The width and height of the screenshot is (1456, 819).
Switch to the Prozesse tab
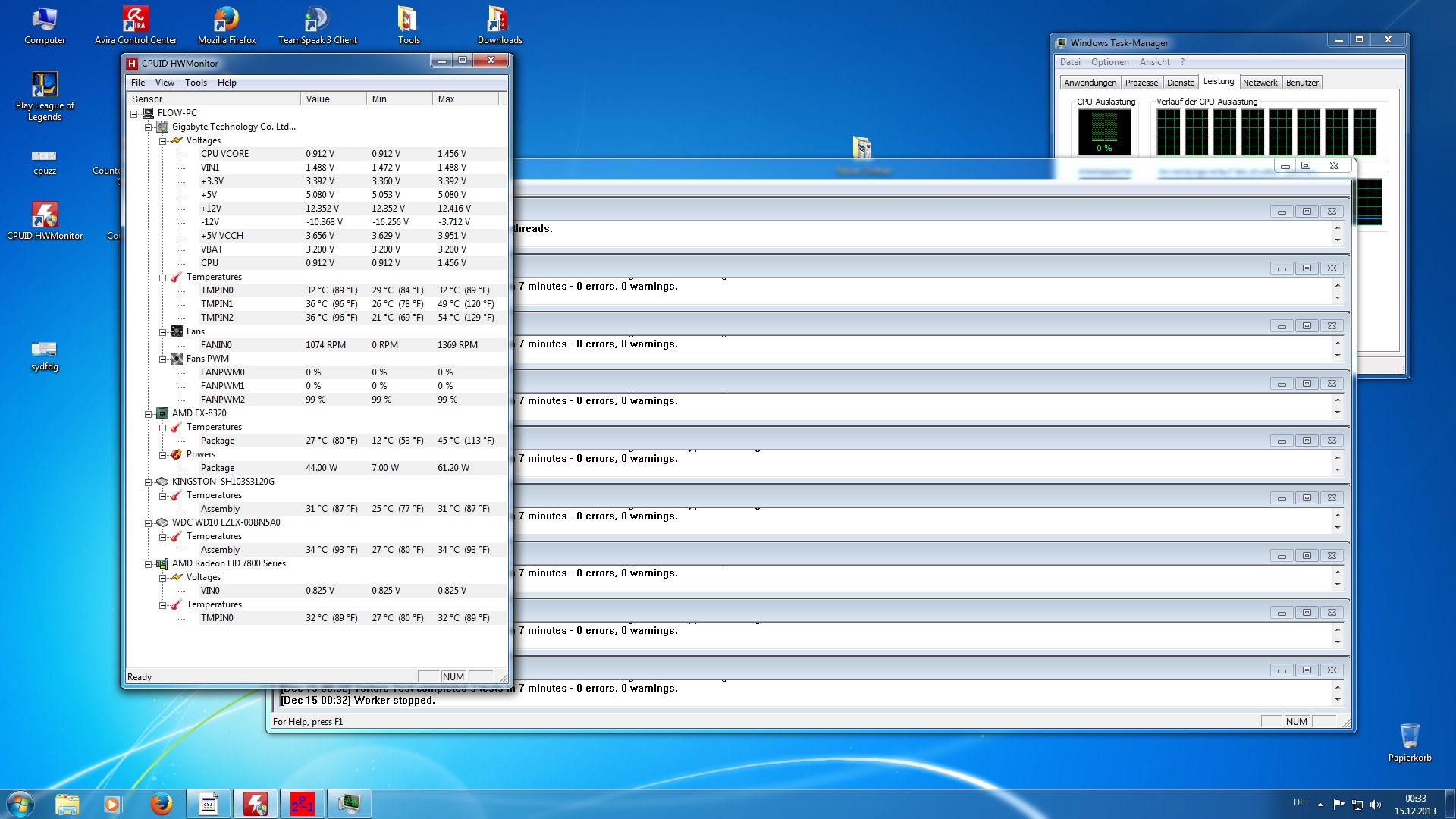pos(1141,83)
